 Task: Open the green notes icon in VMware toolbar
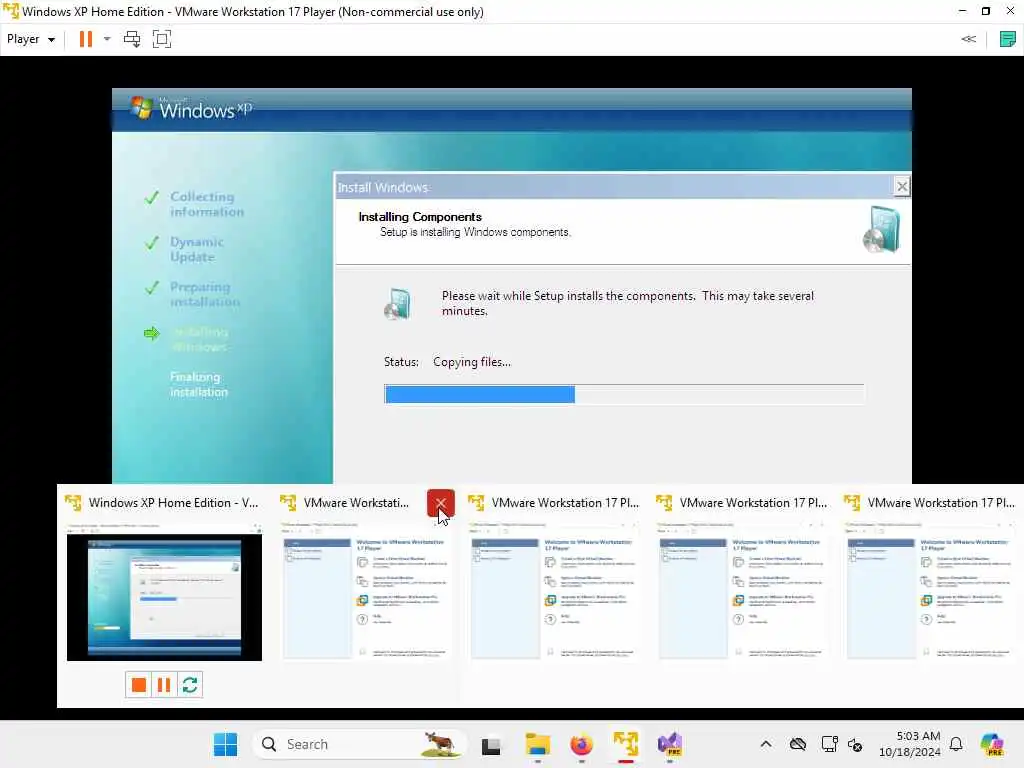[x=1008, y=39]
